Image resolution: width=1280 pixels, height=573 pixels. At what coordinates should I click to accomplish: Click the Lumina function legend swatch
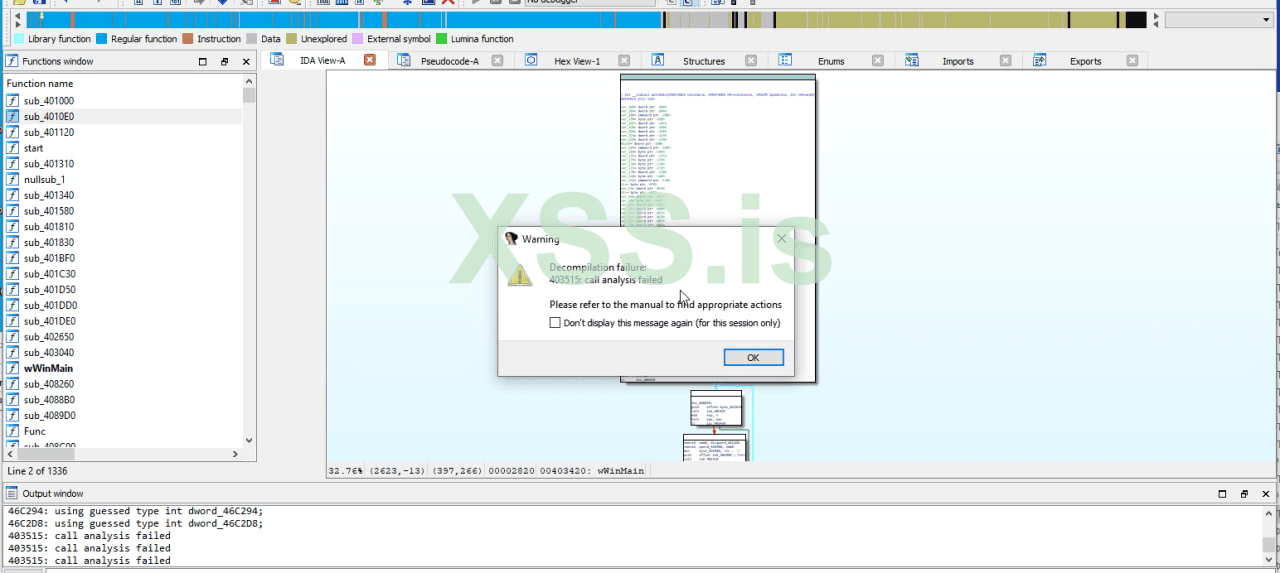(x=441, y=39)
